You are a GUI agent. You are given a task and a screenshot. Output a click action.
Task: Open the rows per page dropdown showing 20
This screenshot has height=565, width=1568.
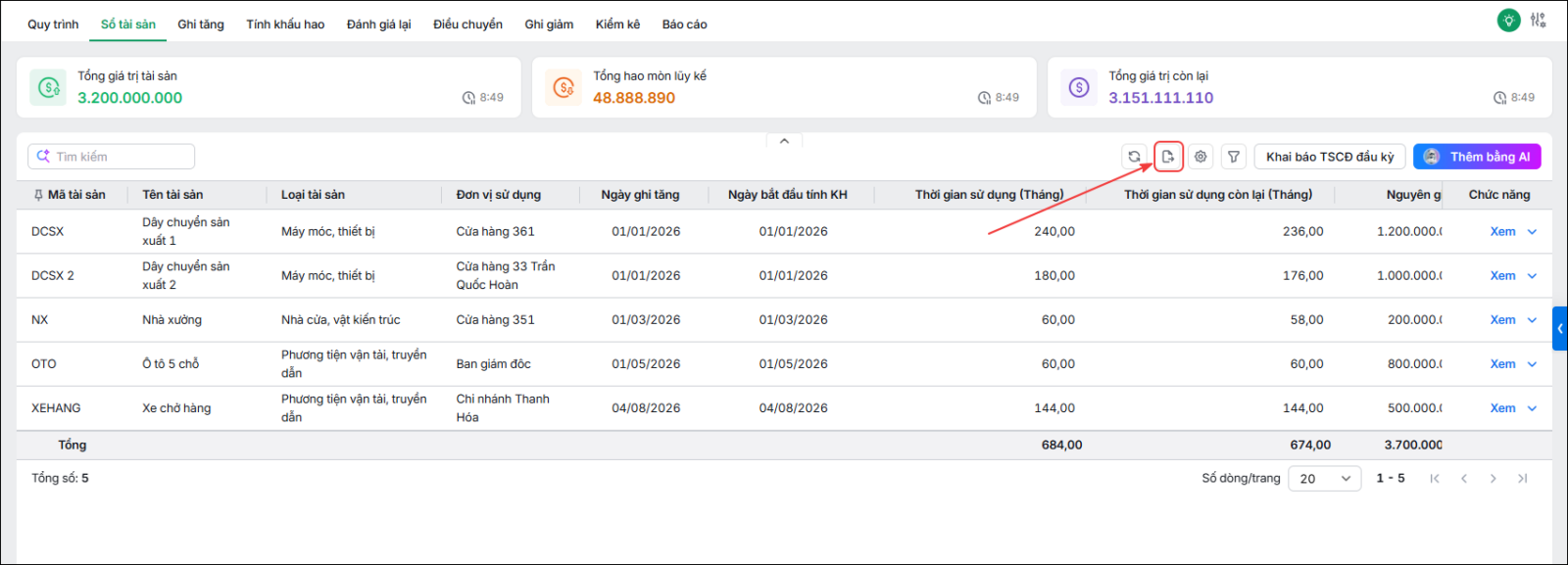pos(1325,479)
